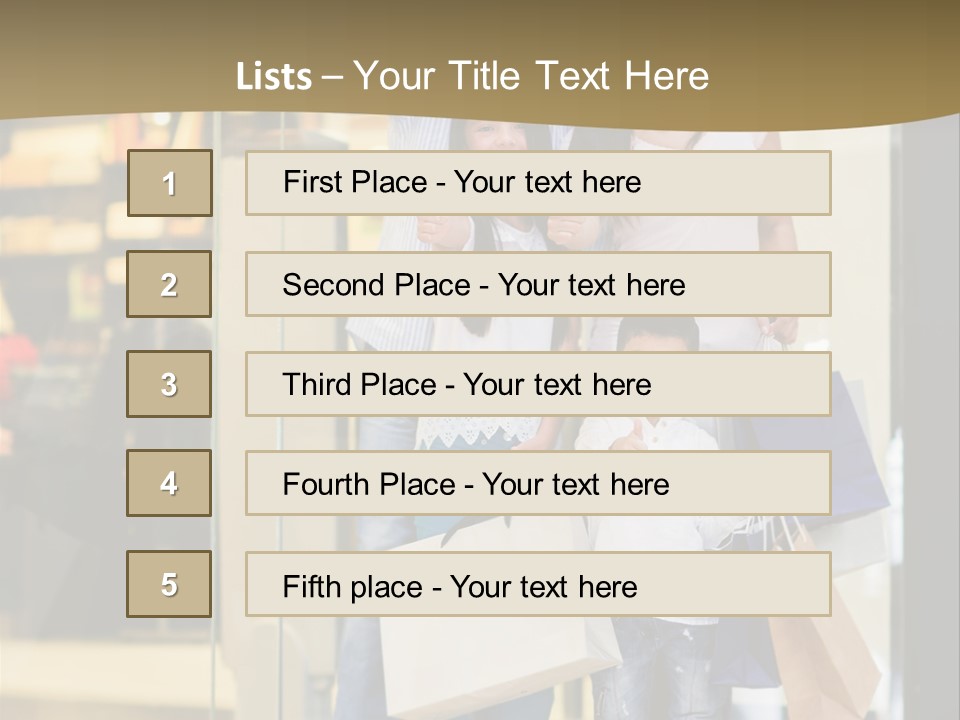Click the word Third in the list
The image size is (960, 720).
coord(316,384)
